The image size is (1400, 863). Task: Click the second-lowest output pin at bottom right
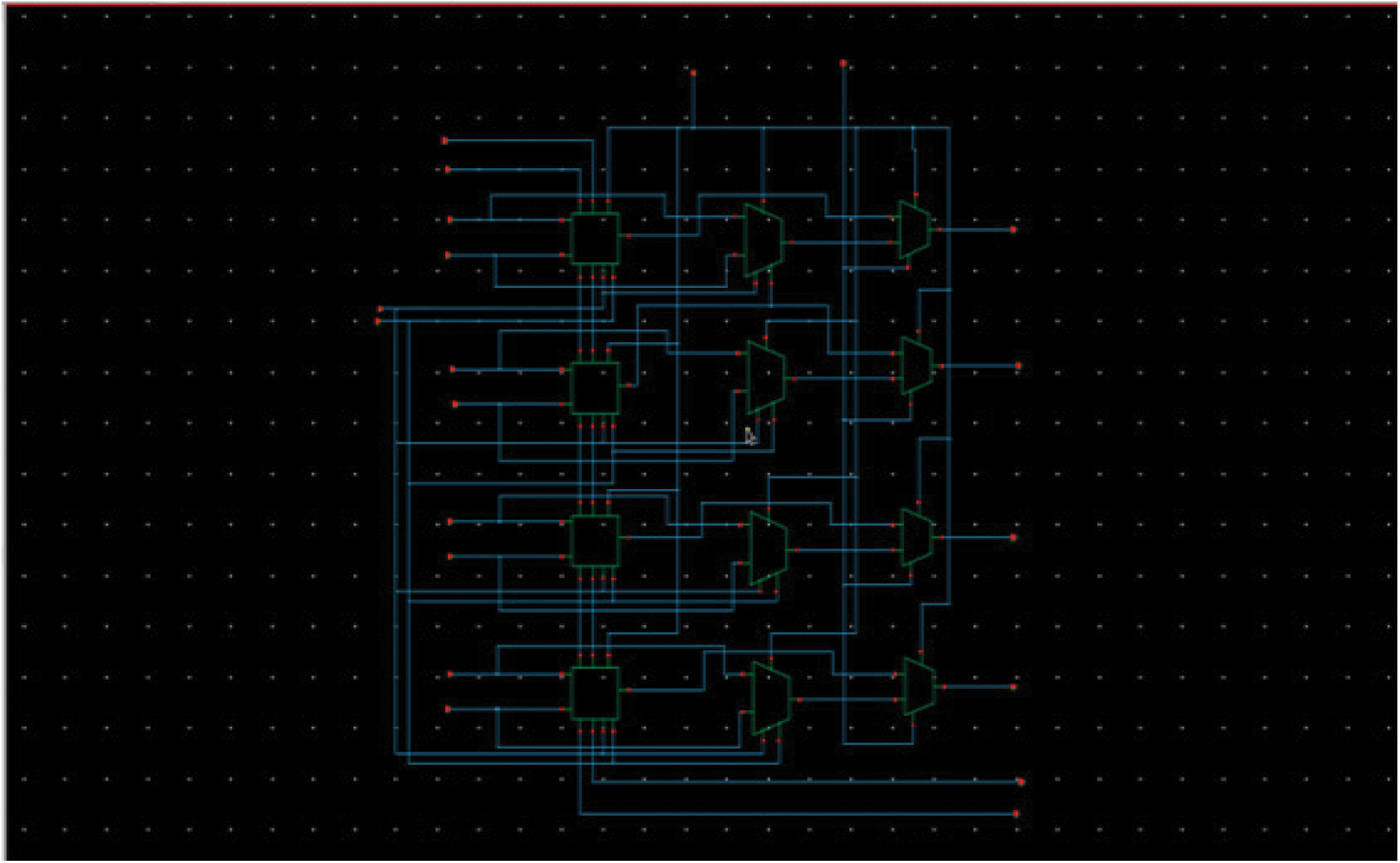1021,782
